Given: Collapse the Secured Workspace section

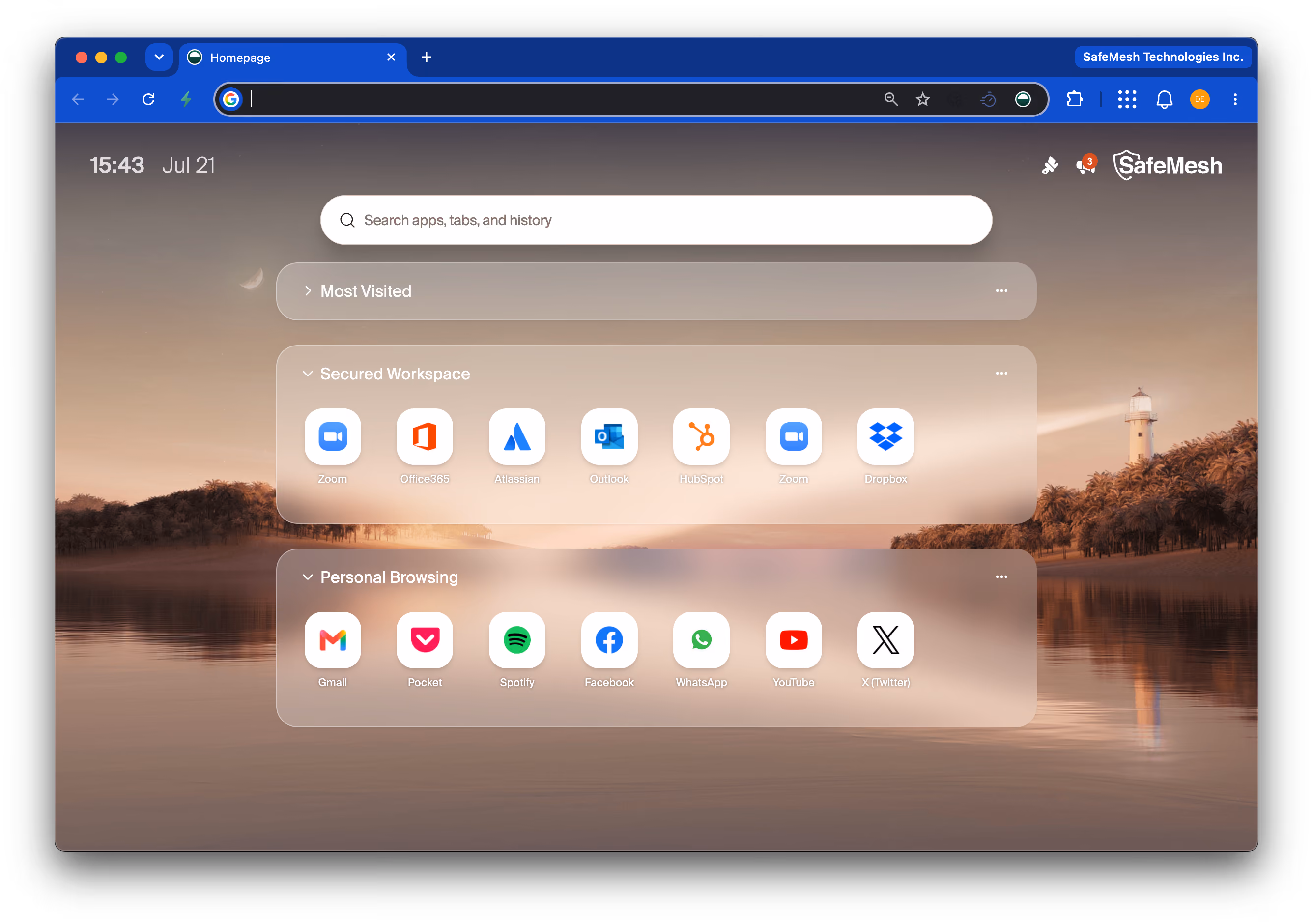Looking at the screenshot, I should (308, 374).
